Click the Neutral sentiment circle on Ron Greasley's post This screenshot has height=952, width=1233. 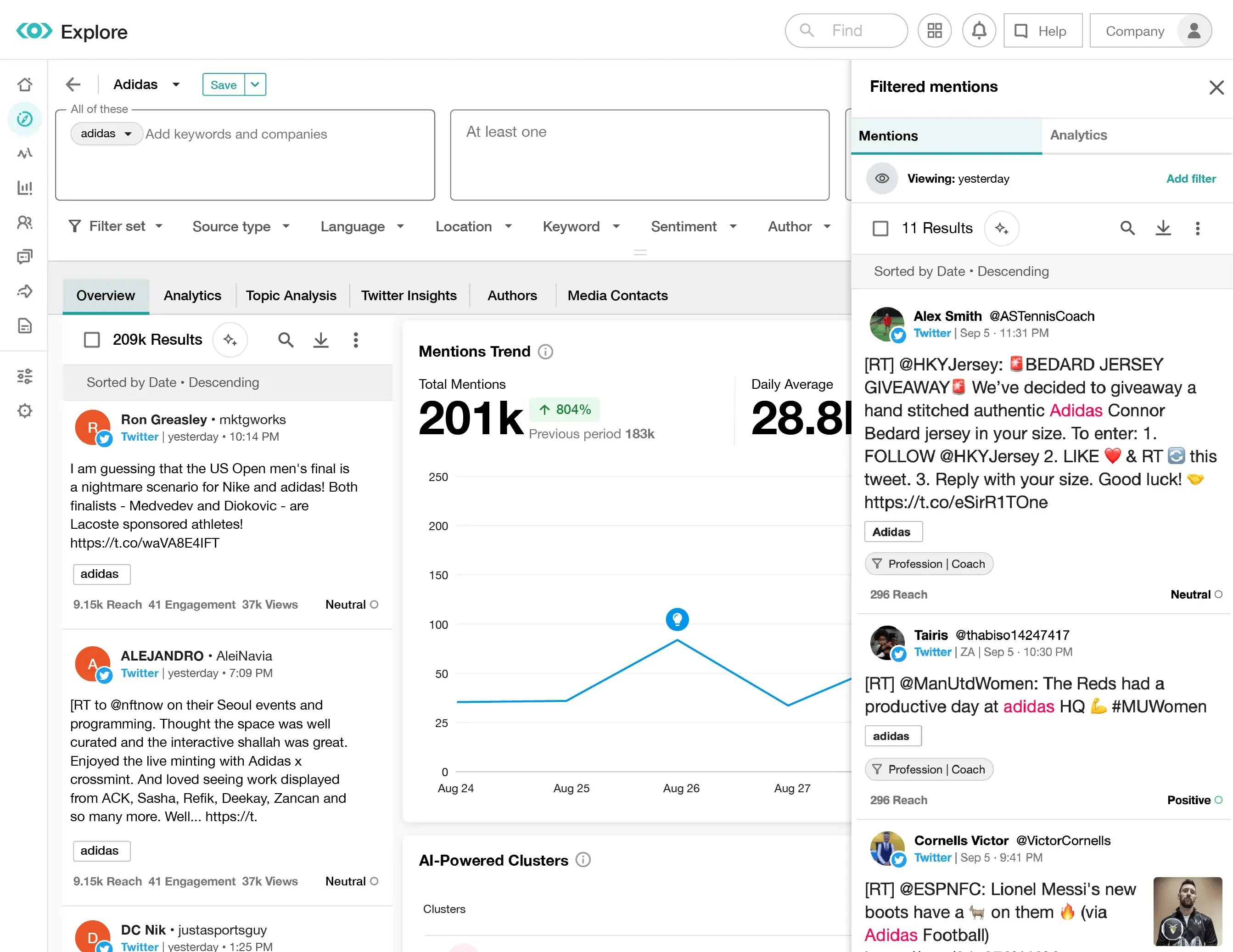tap(374, 604)
